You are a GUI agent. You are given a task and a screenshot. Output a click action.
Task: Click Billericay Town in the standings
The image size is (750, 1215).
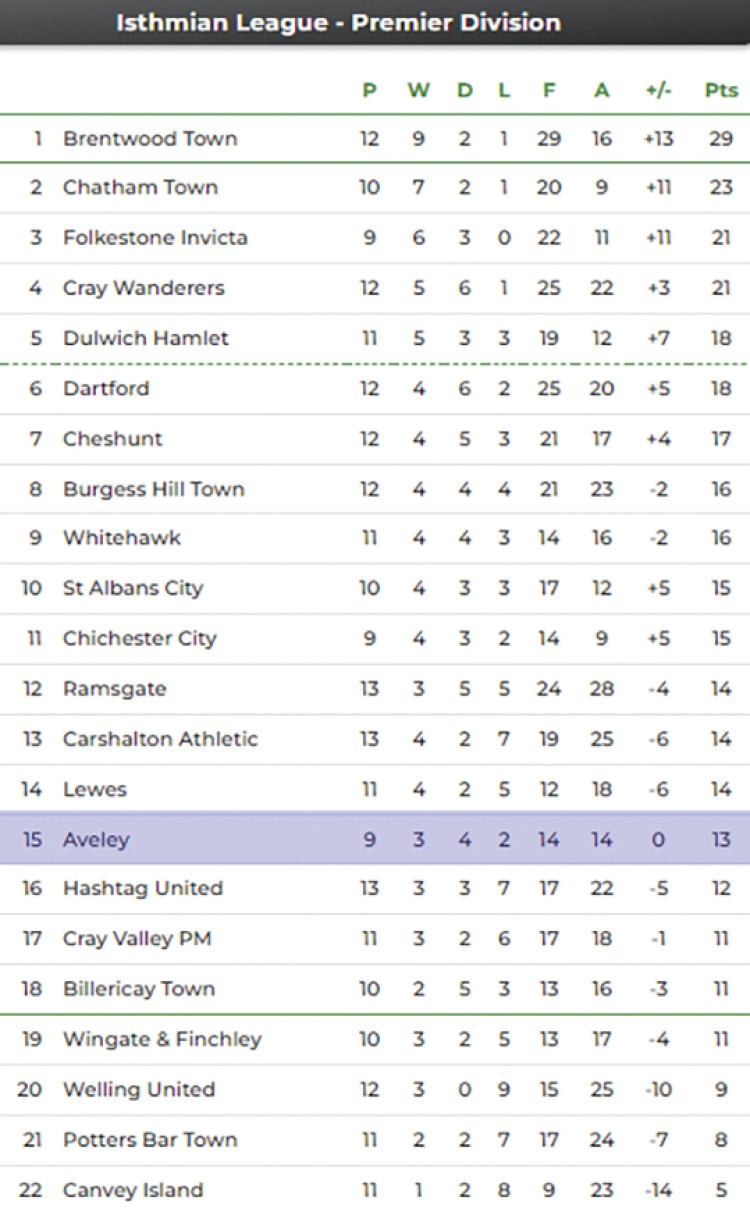(139, 989)
